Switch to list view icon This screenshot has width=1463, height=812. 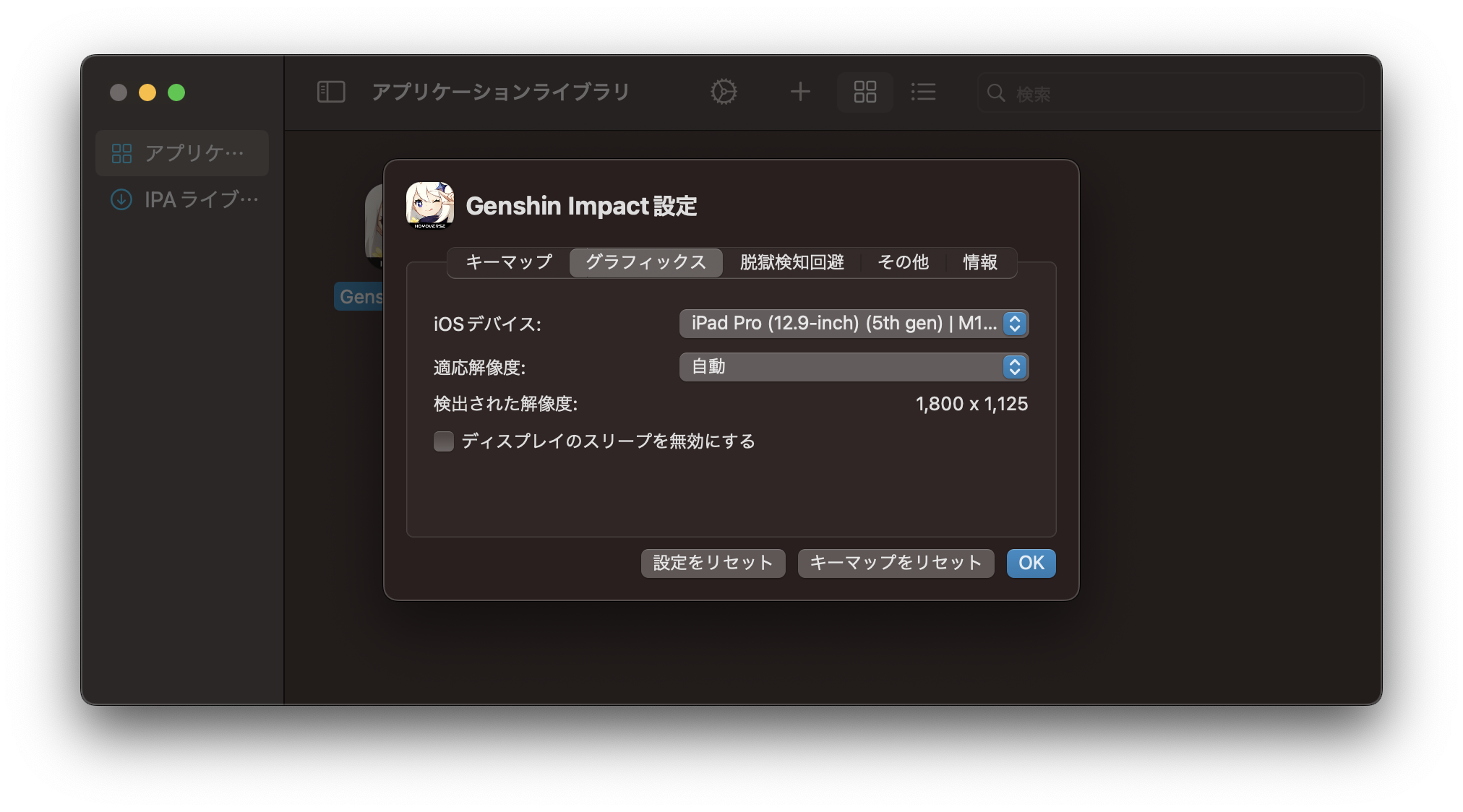click(x=923, y=92)
